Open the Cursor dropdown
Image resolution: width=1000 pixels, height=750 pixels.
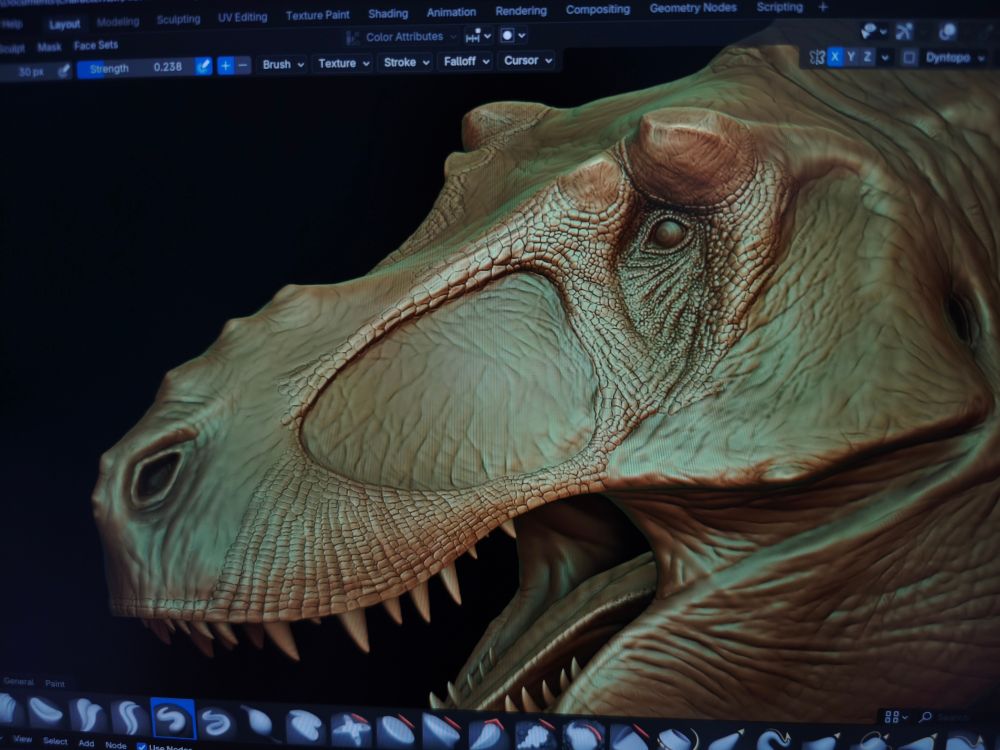tap(527, 61)
